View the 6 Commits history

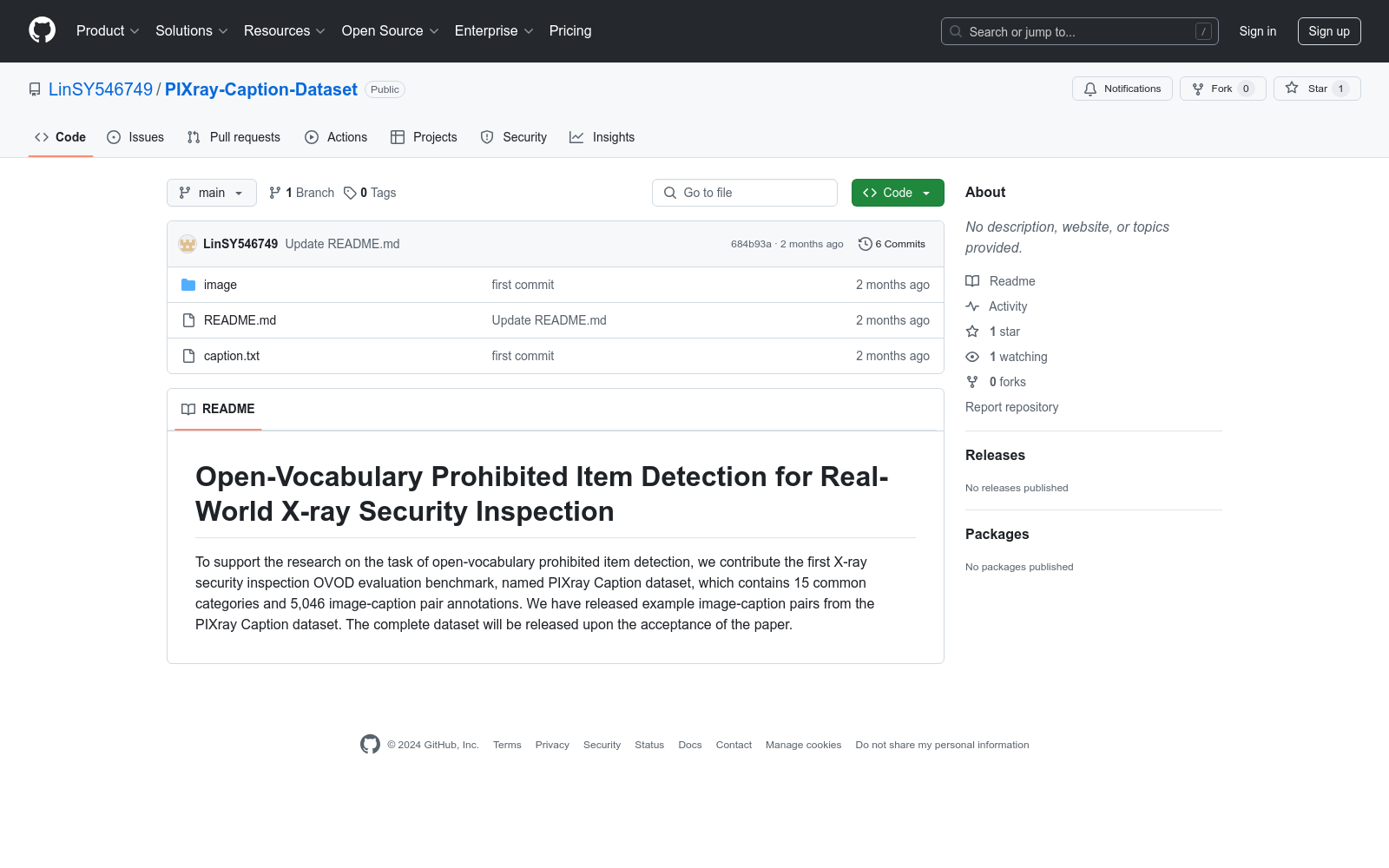pos(892,244)
